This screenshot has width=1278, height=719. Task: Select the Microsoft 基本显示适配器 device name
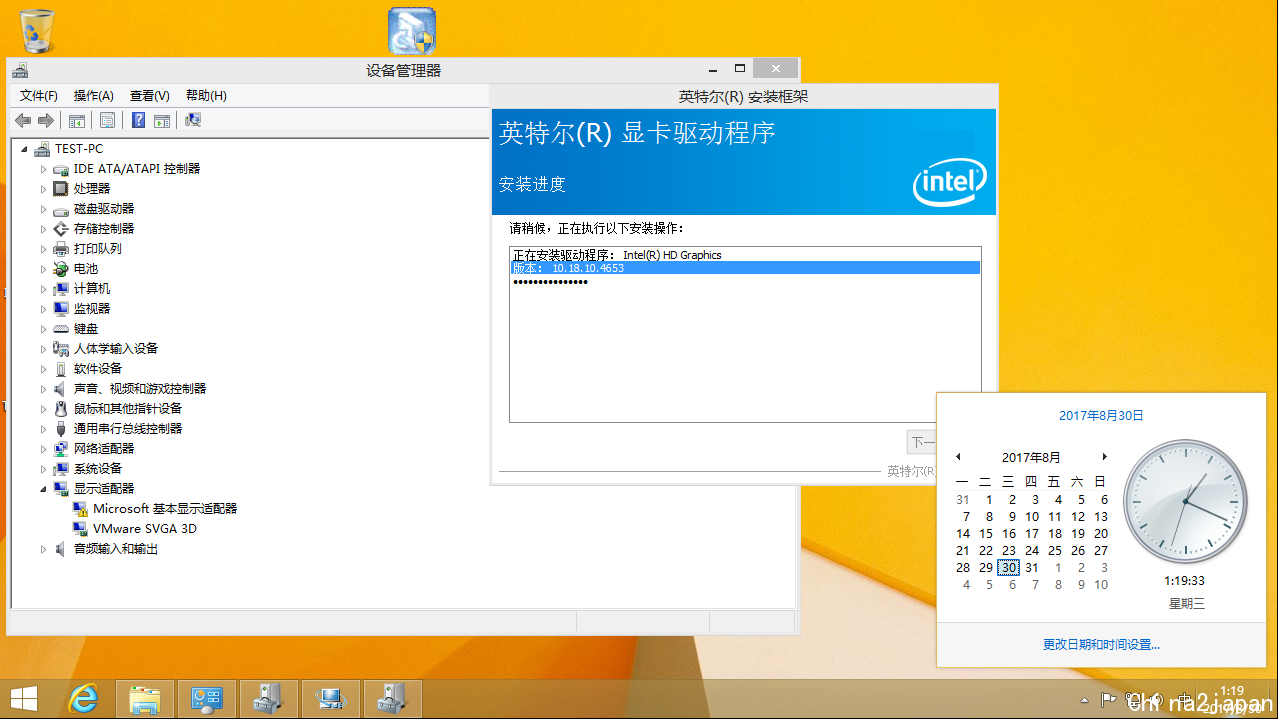[165, 509]
